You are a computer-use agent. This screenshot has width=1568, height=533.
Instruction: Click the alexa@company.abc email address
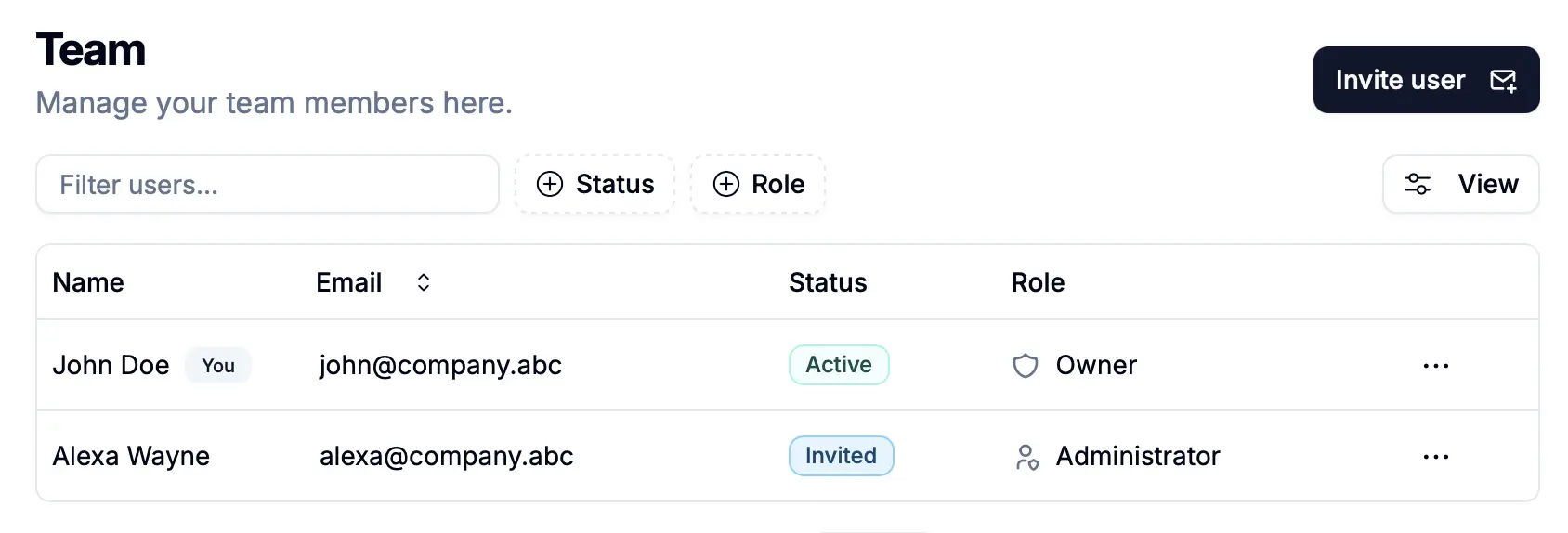click(446, 457)
